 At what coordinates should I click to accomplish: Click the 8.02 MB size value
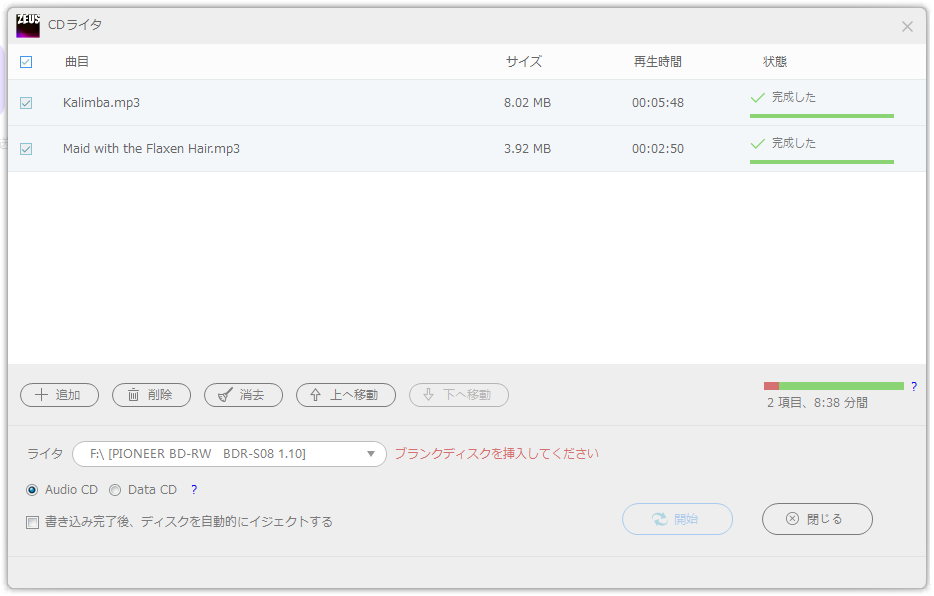527,103
